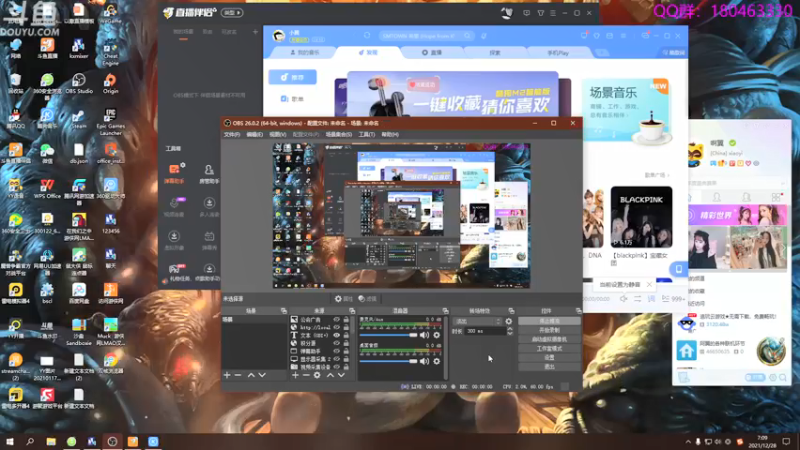The height and width of the screenshot is (450, 800).
Task: Open the Windows Start menu
Action: (10, 441)
